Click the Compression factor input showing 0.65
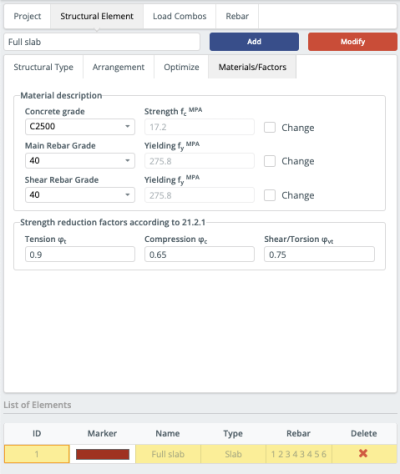 (199, 254)
